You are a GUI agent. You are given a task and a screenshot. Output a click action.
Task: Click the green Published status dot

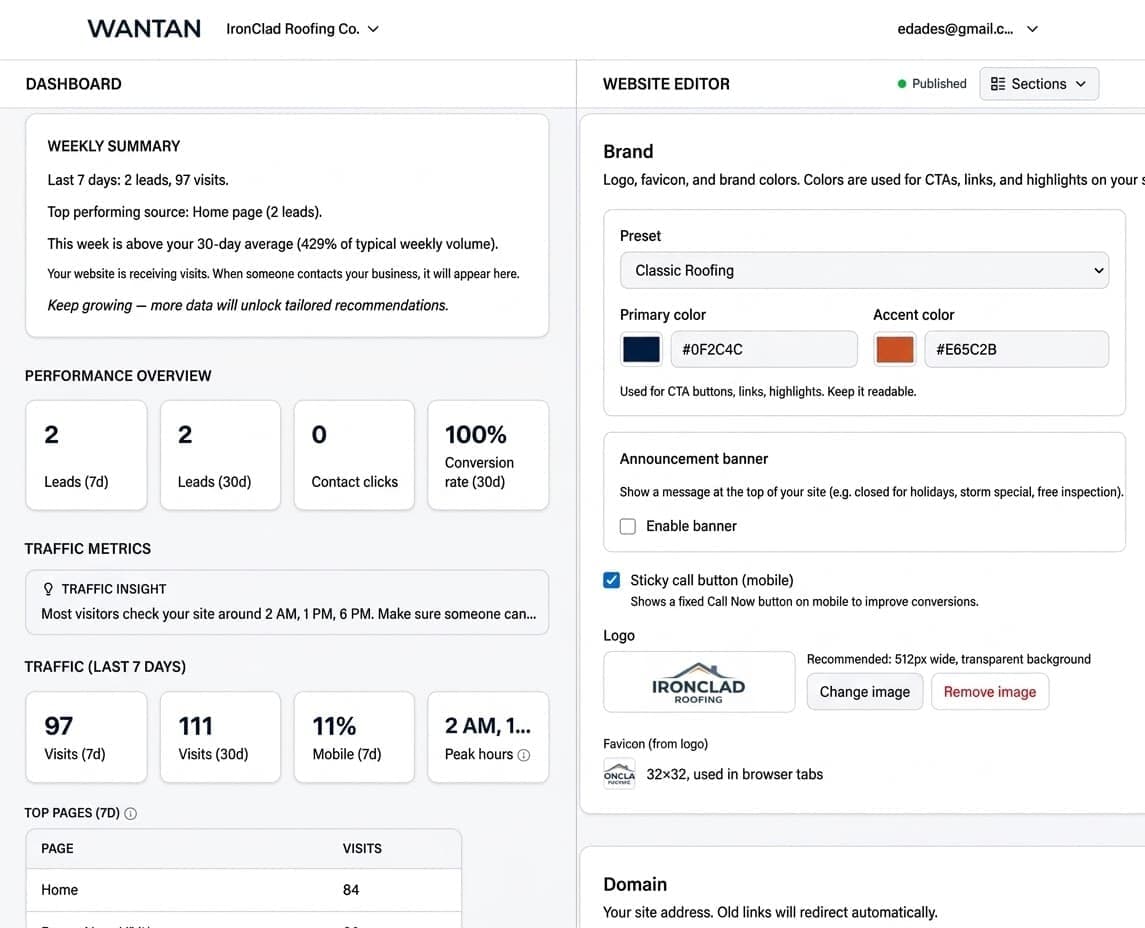click(x=899, y=84)
